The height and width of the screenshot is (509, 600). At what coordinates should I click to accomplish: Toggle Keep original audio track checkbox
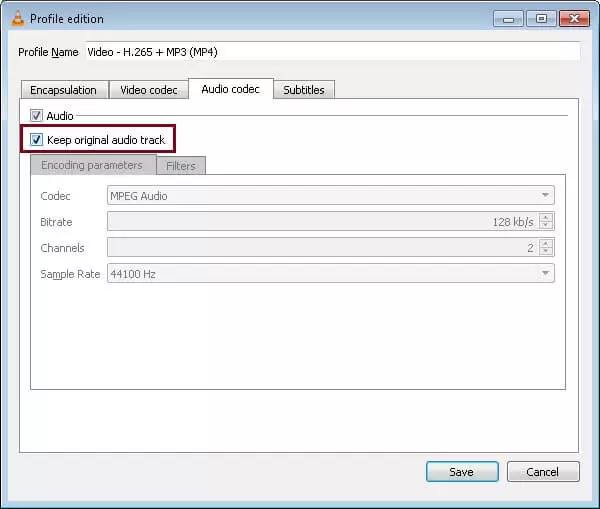36,140
